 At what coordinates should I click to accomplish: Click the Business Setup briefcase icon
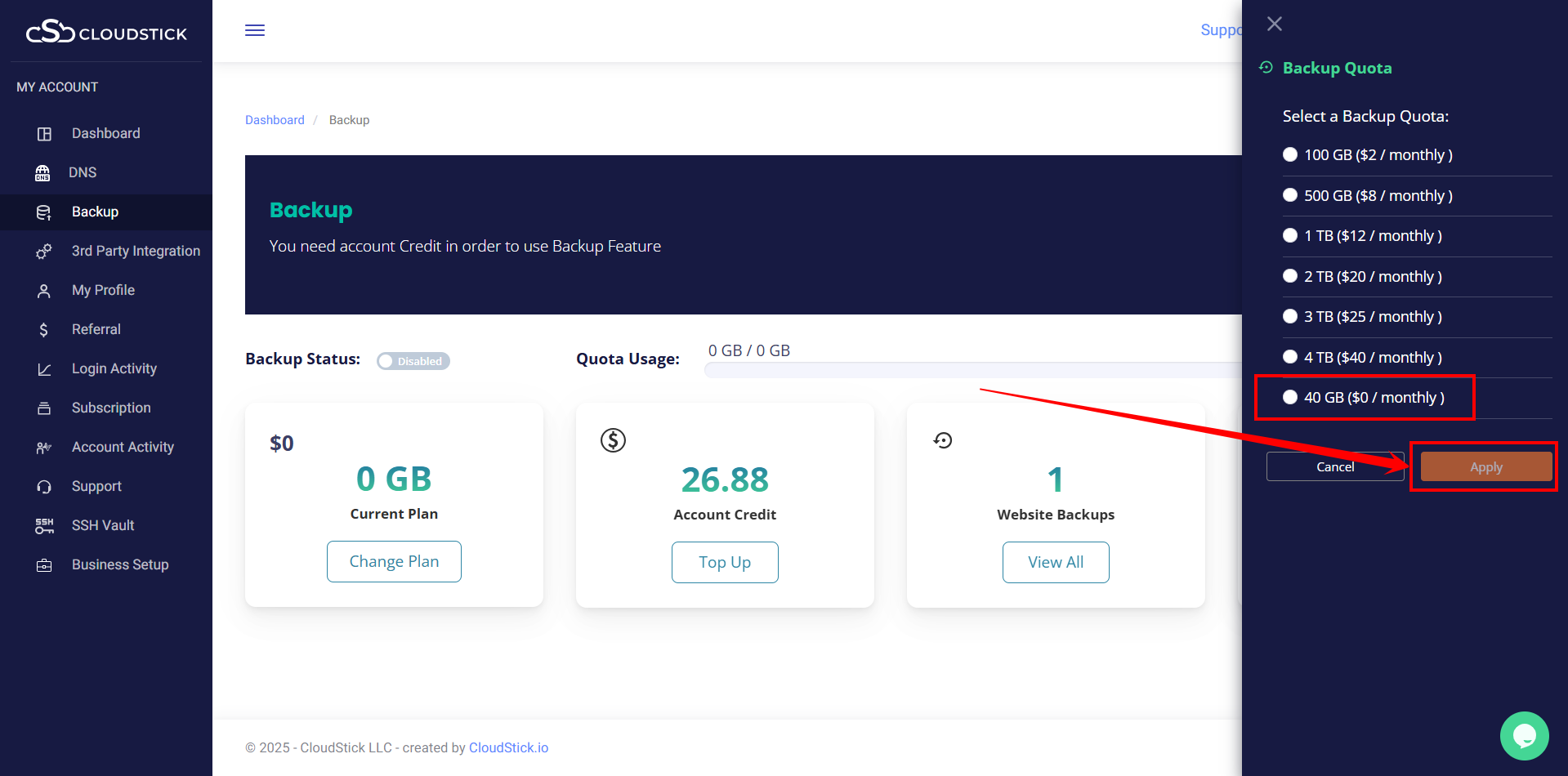pyautogui.click(x=44, y=565)
